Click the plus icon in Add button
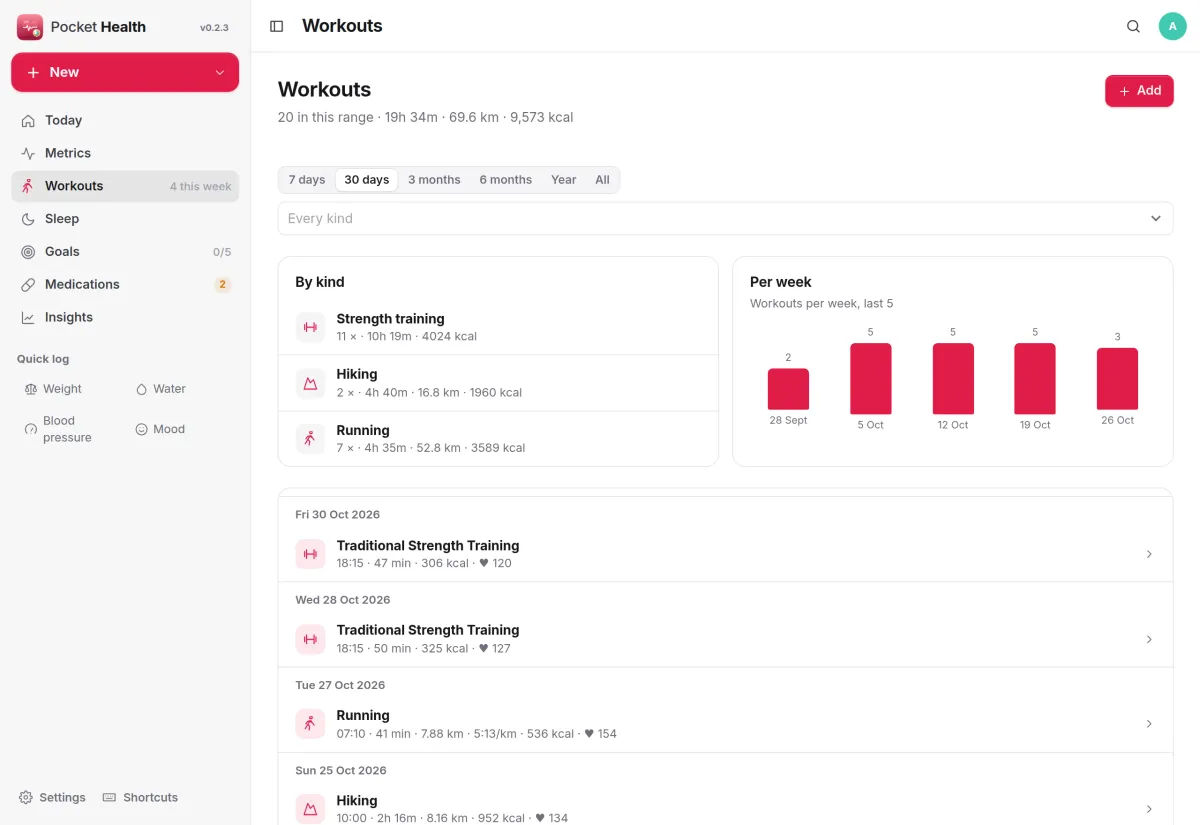The width and height of the screenshot is (1200, 825). (1124, 91)
